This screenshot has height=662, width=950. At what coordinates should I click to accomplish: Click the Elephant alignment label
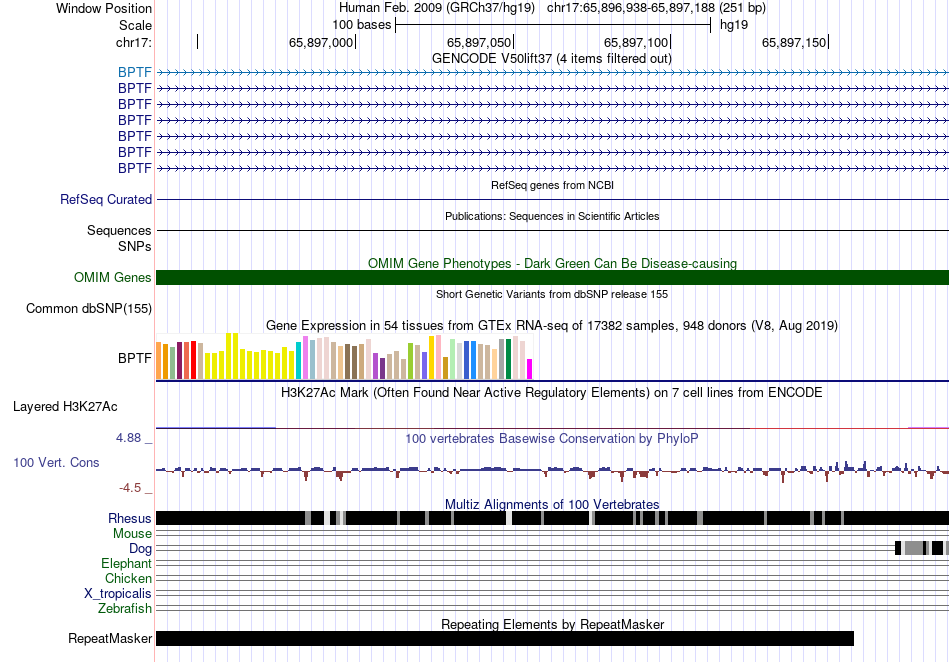coord(127,564)
